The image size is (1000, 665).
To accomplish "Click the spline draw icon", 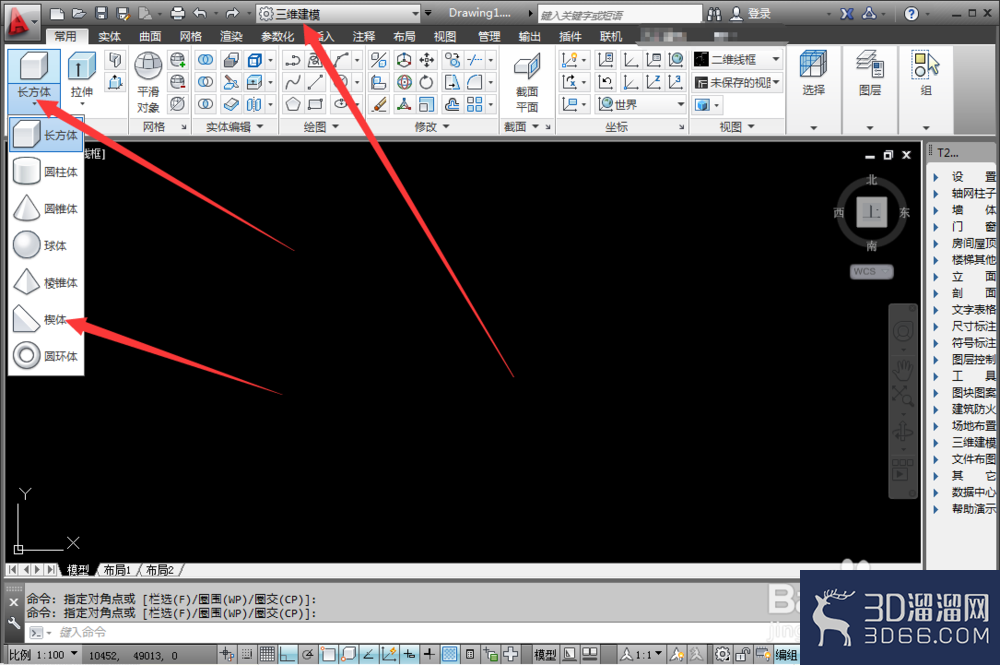I will [x=293, y=82].
